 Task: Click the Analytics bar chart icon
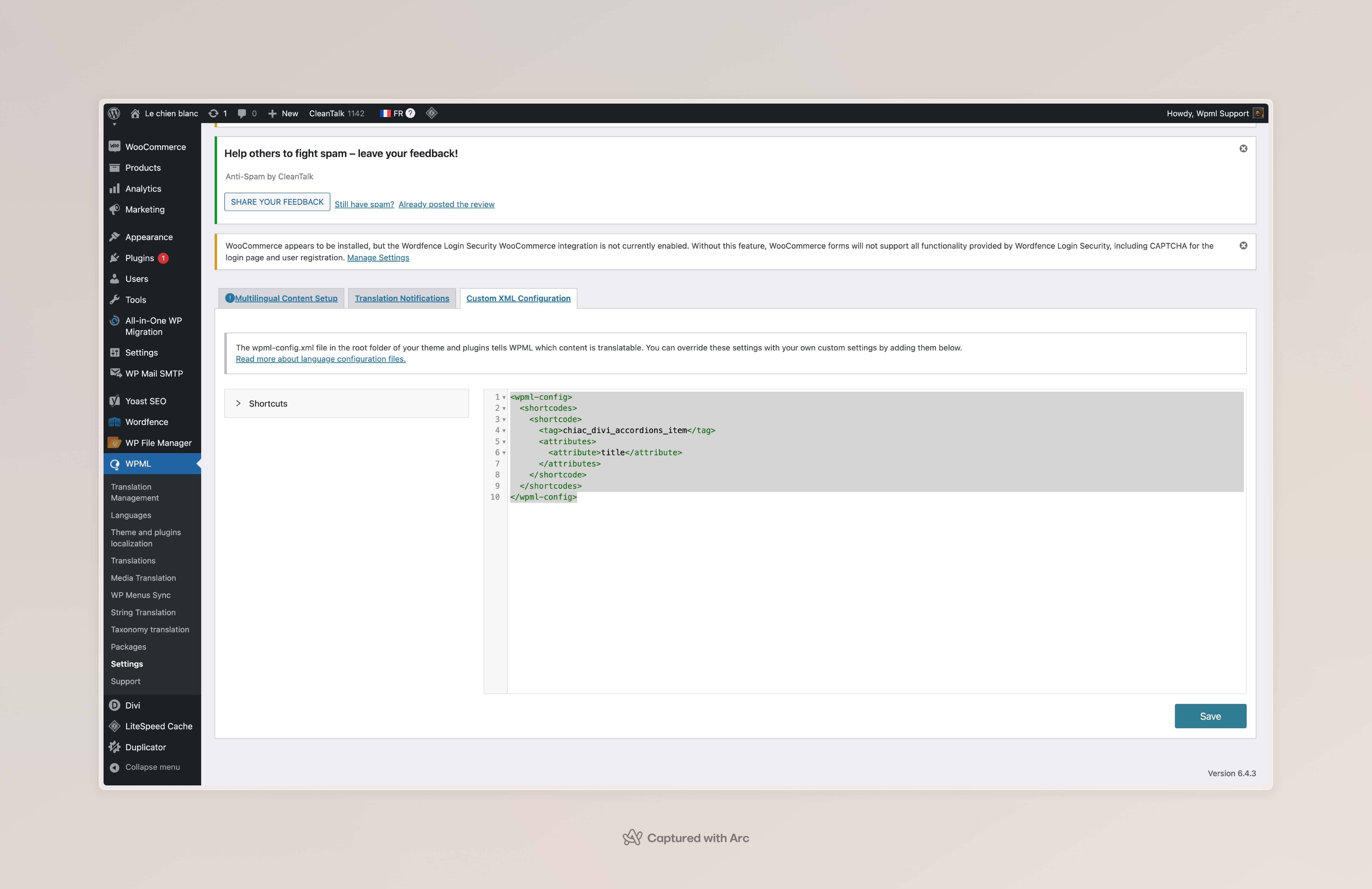(115, 189)
